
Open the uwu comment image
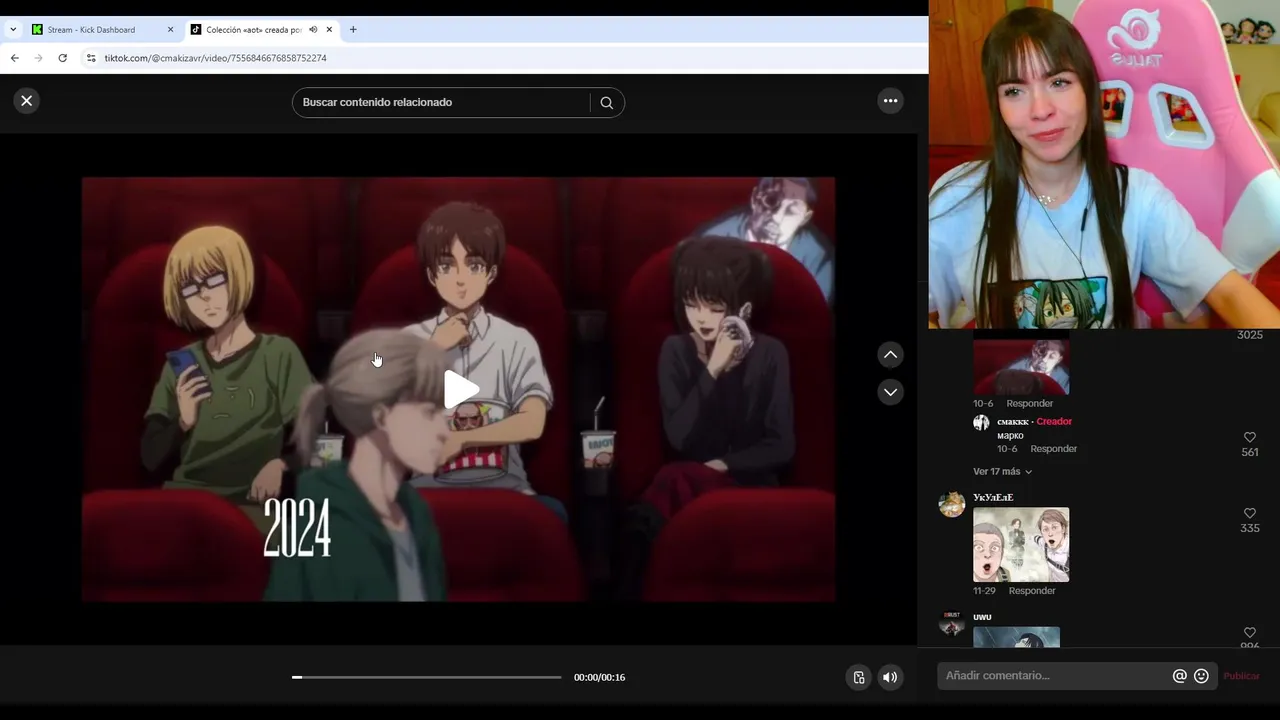click(x=1016, y=637)
